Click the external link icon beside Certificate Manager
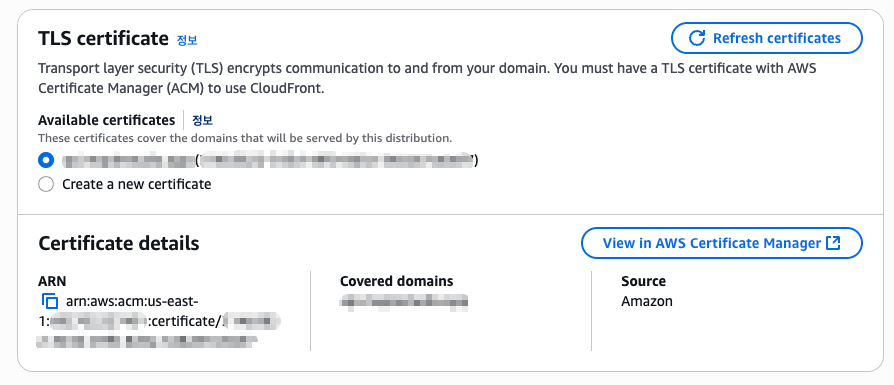Screen dimensions: 894x385 [x=833, y=243]
